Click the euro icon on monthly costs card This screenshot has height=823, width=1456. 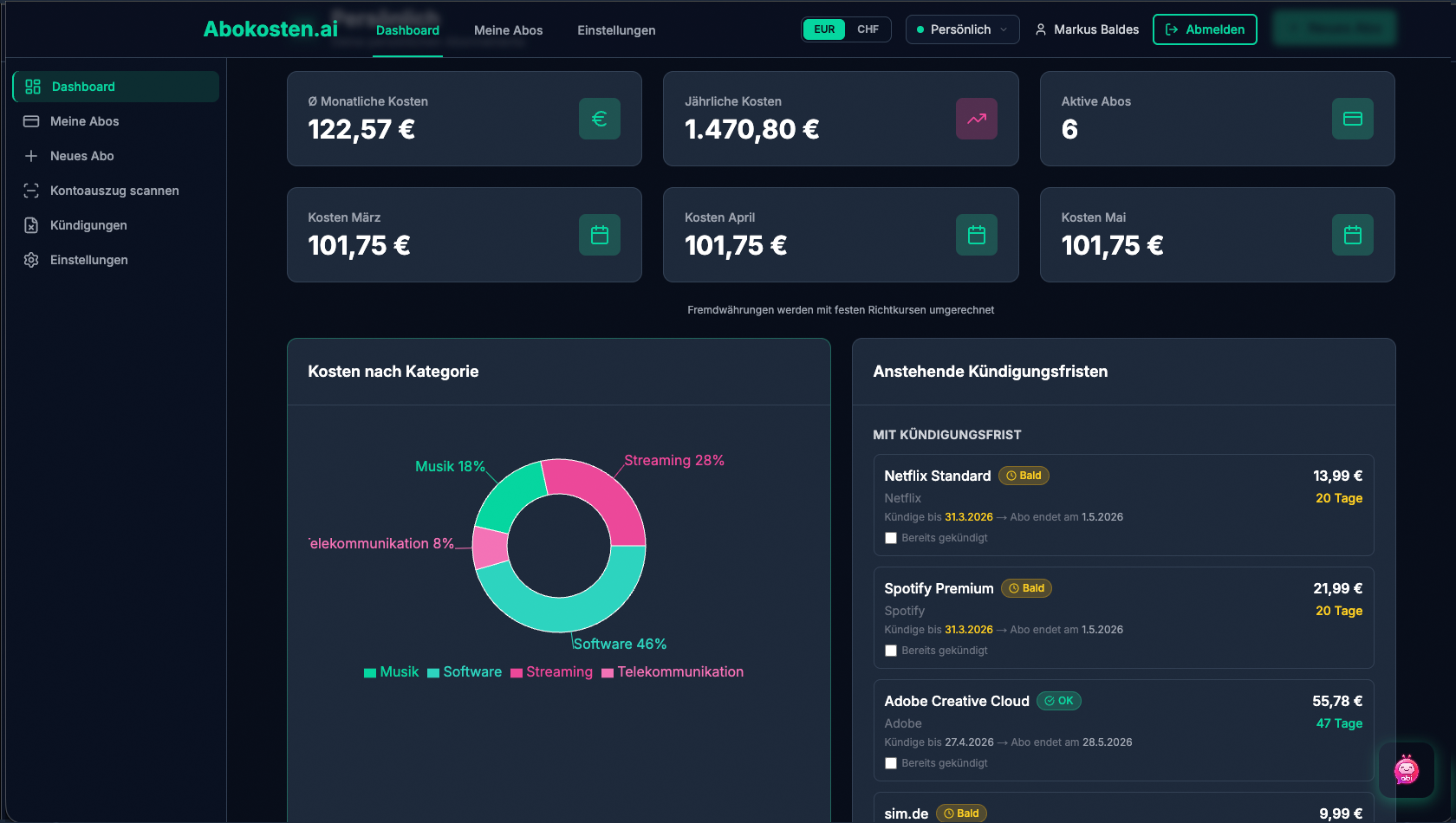click(599, 119)
